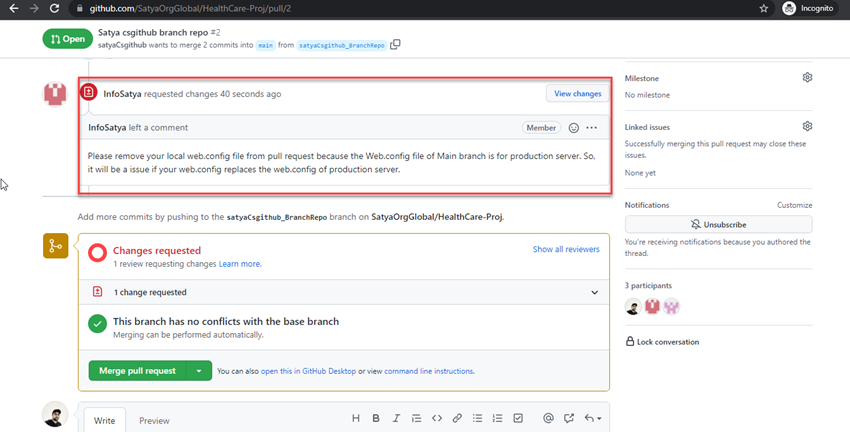The image size is (850, 432).
Task: Click the None yet linked issues text
Action: [640, 173]
